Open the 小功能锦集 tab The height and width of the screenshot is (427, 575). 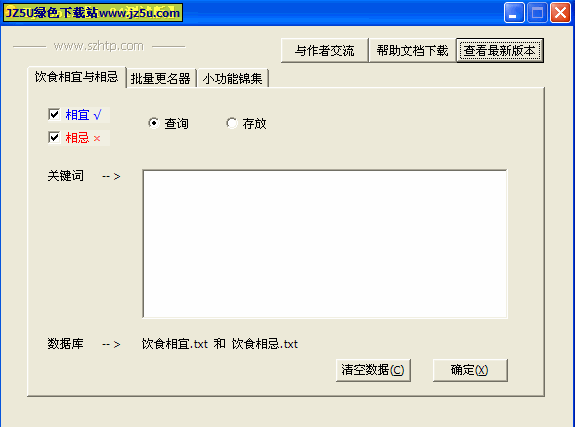pos(232,79)
